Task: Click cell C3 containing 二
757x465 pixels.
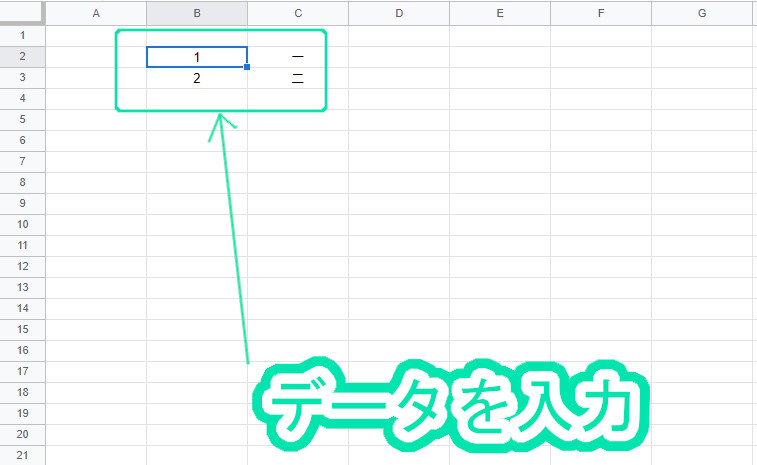Action: (x=298, y=78)
